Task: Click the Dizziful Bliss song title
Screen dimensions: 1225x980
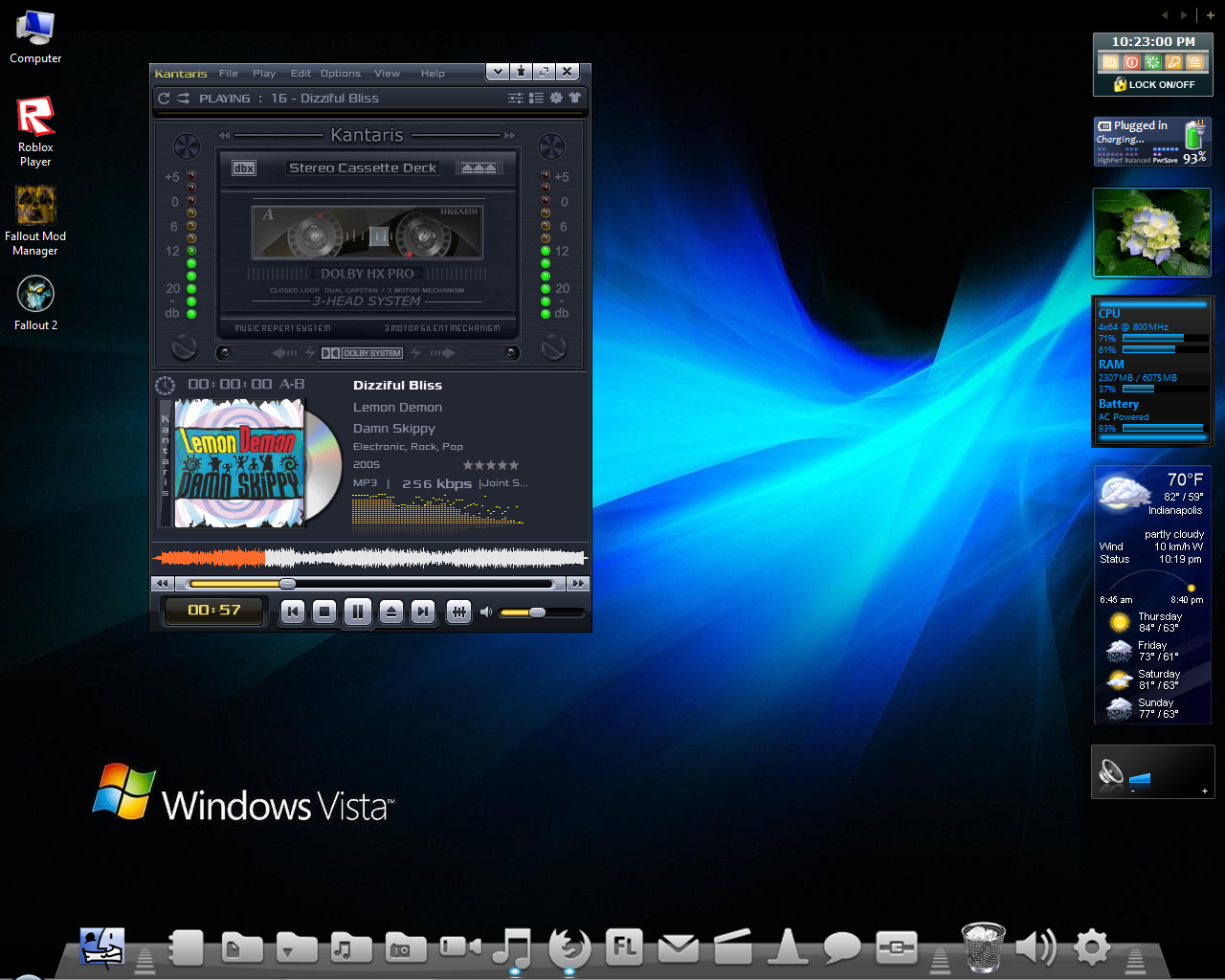Action: pyautogui.click(x=397, y=385)
